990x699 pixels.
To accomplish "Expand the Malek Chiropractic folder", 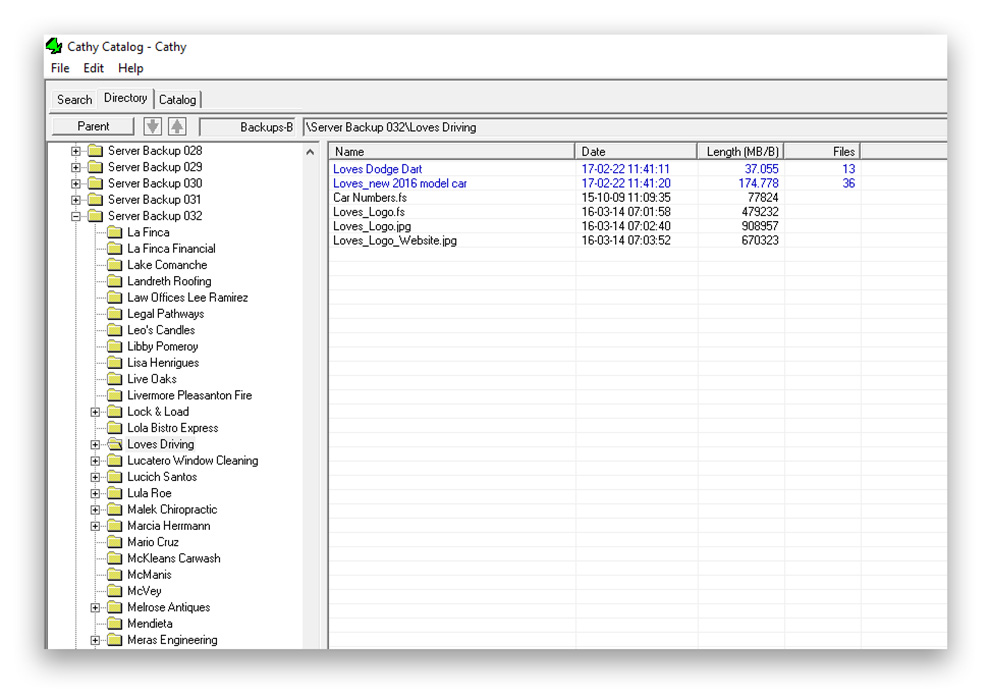I will click(x=96, y=510).
